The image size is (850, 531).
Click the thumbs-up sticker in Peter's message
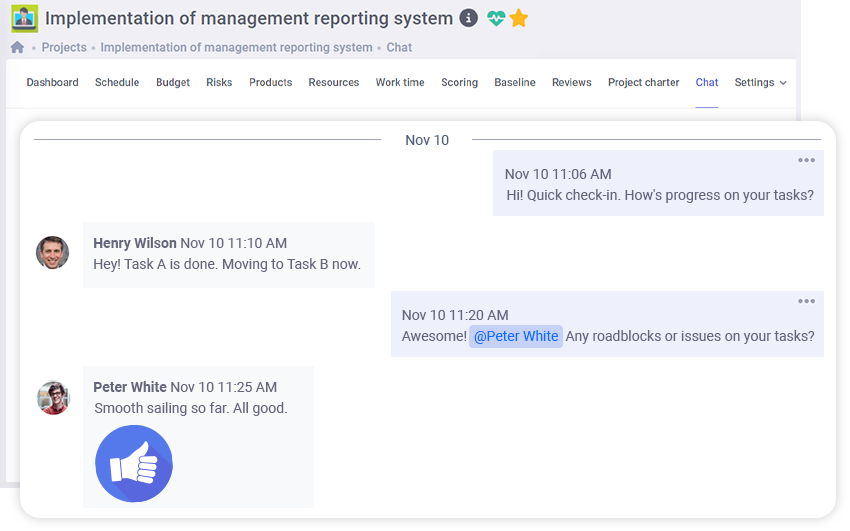[134, 464]
